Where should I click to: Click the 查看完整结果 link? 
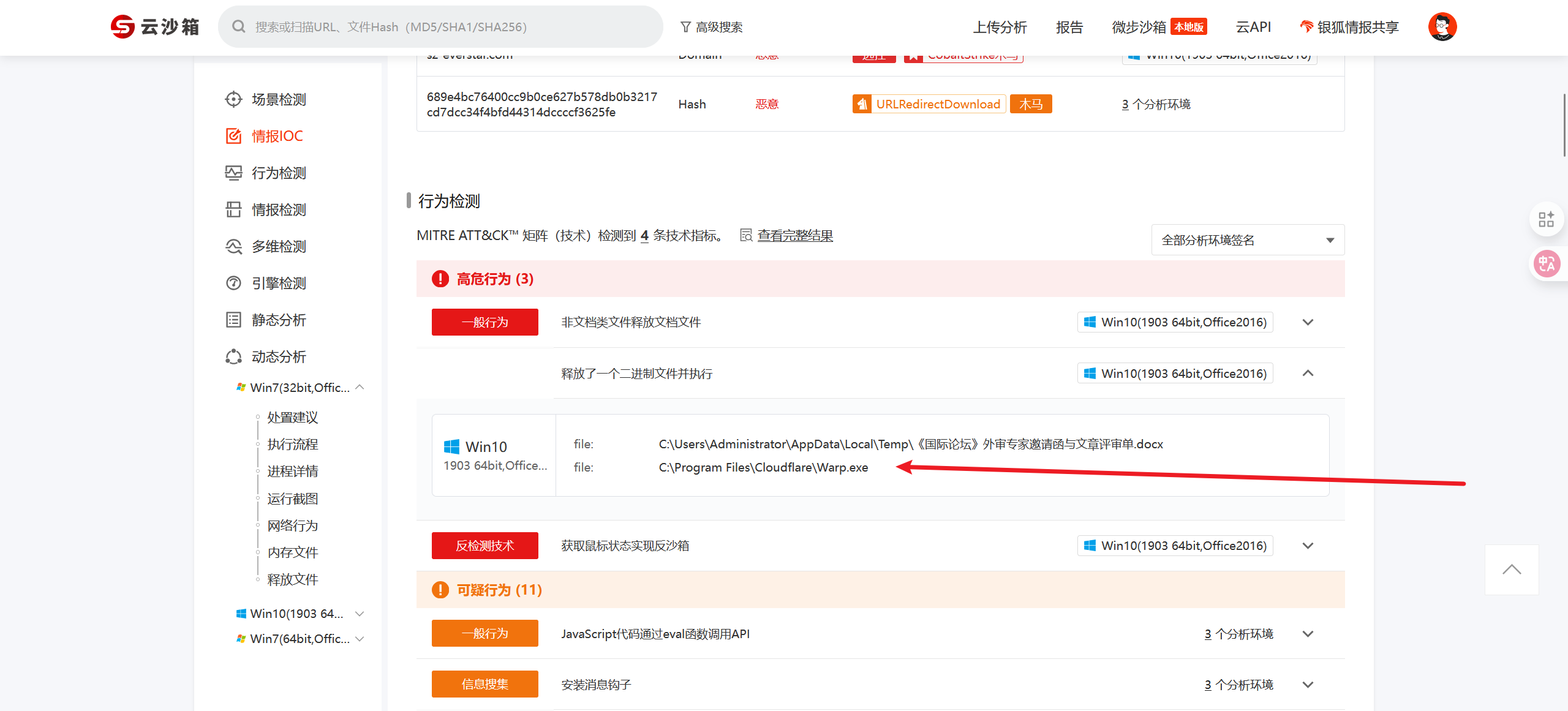coord(794,236)
